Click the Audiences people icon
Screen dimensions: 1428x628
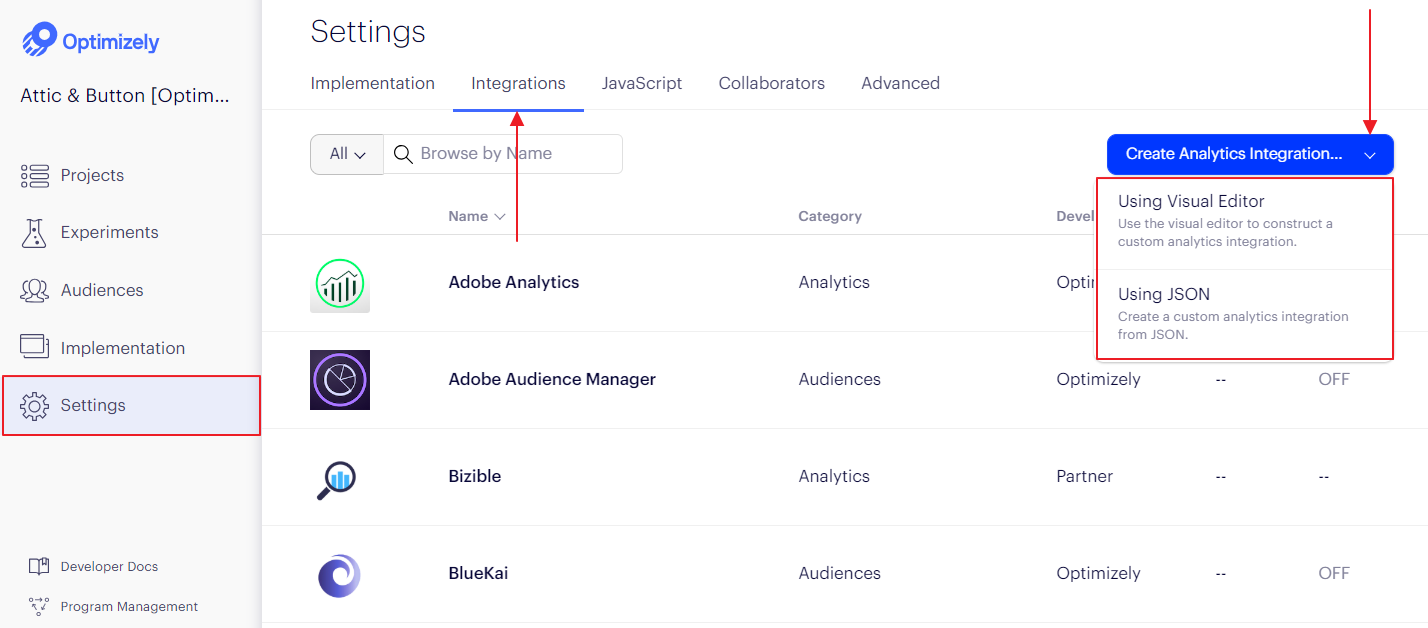[x=35, y=291]
